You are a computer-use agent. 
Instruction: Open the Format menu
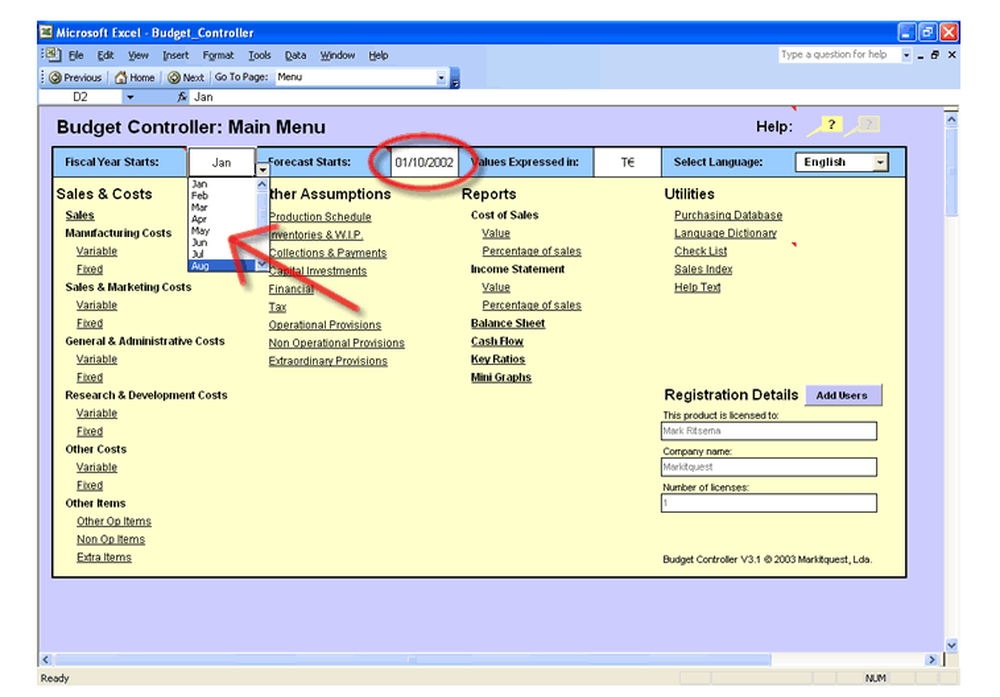218,55
